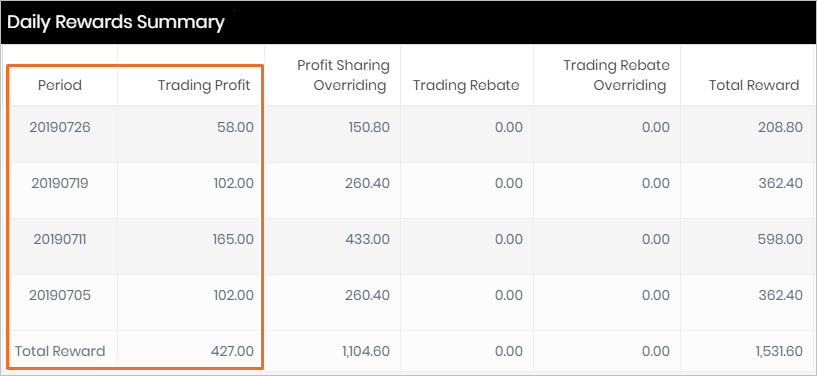Image resolution: width=817 pixels, height=376 pixels.
Task: Select period 20190705 cell
Action: coord(60,295)
